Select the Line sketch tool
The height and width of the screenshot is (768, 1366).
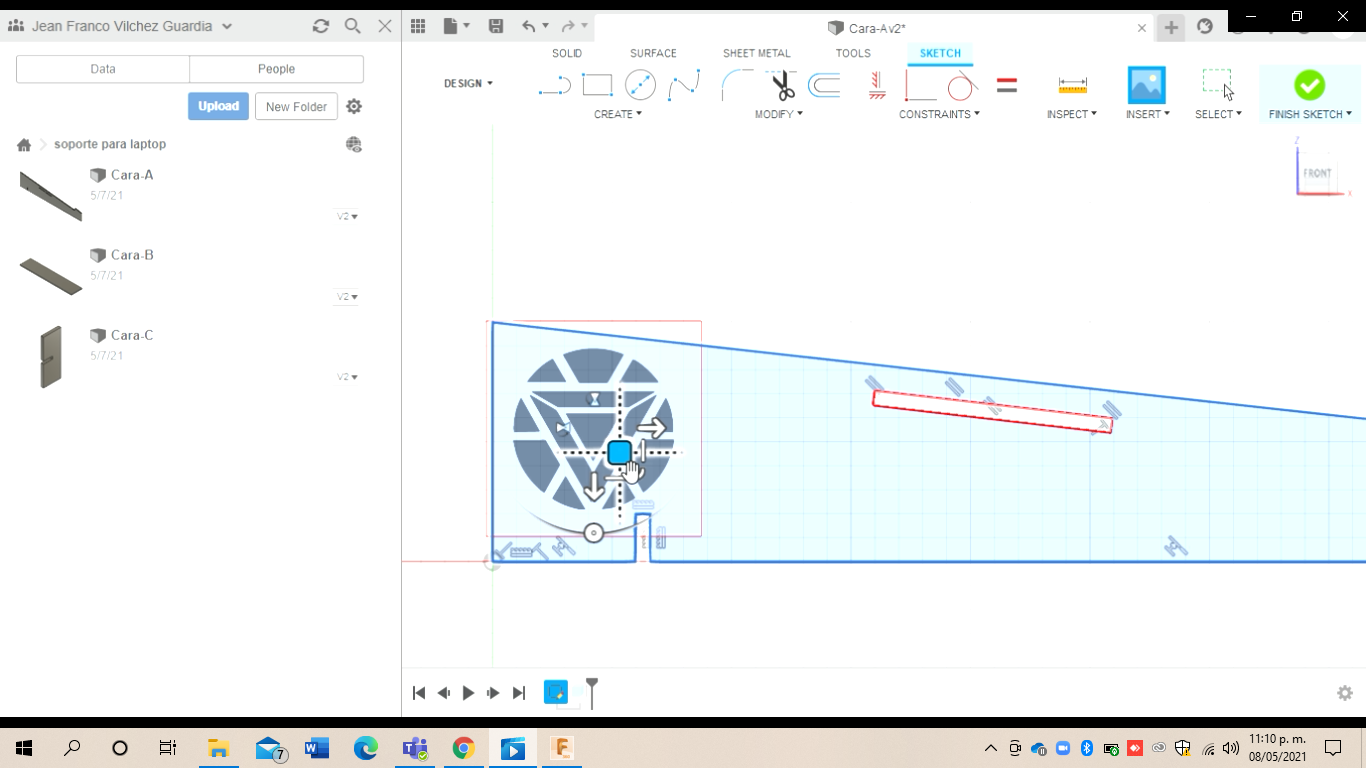(554, 86)
